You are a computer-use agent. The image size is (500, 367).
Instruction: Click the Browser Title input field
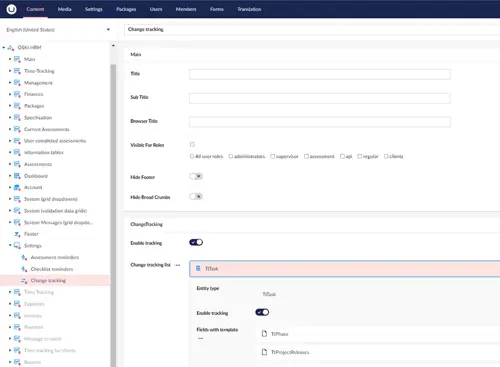[320, 122]
